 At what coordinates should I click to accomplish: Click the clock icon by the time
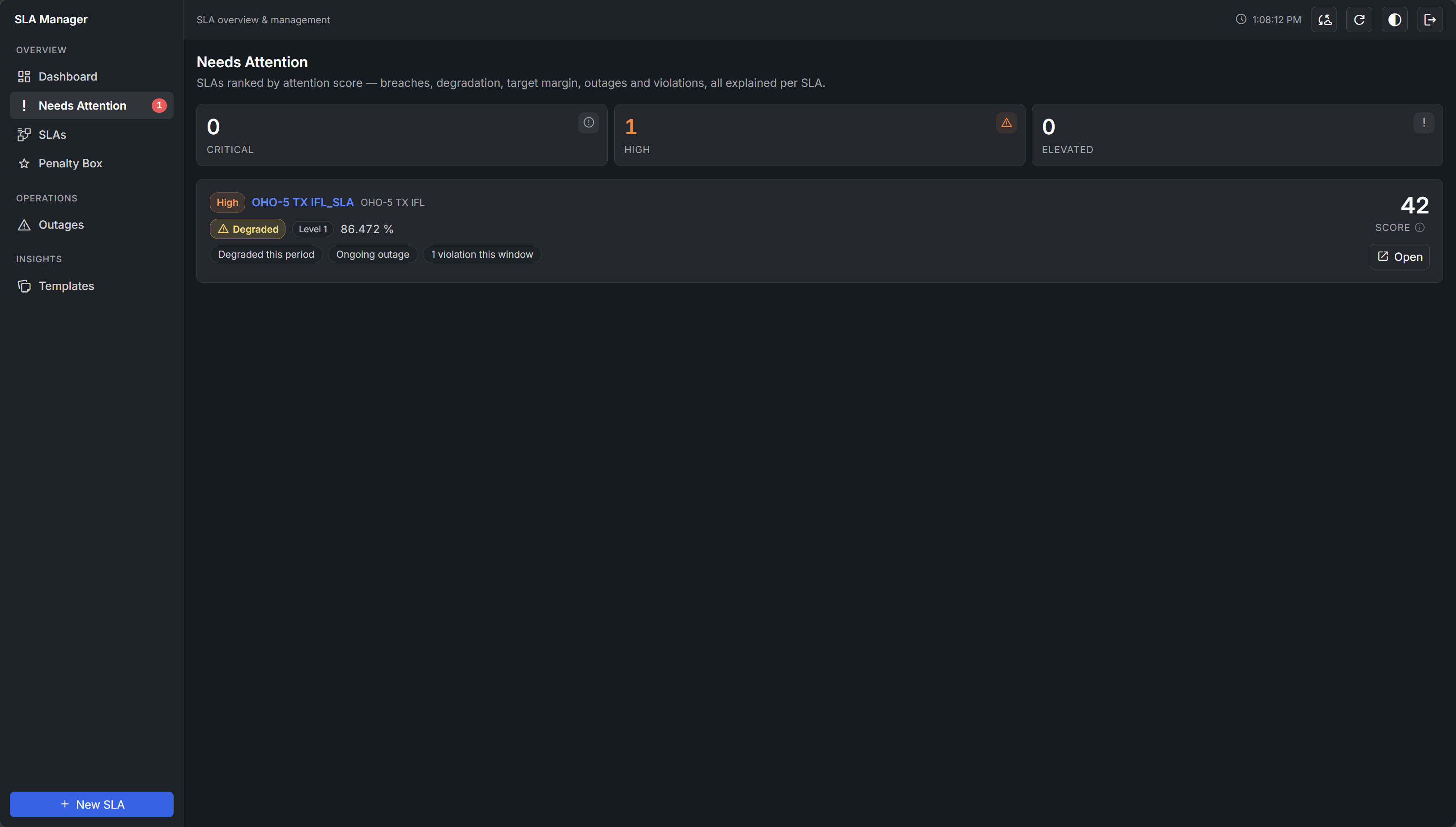[x=1241, y=19]
